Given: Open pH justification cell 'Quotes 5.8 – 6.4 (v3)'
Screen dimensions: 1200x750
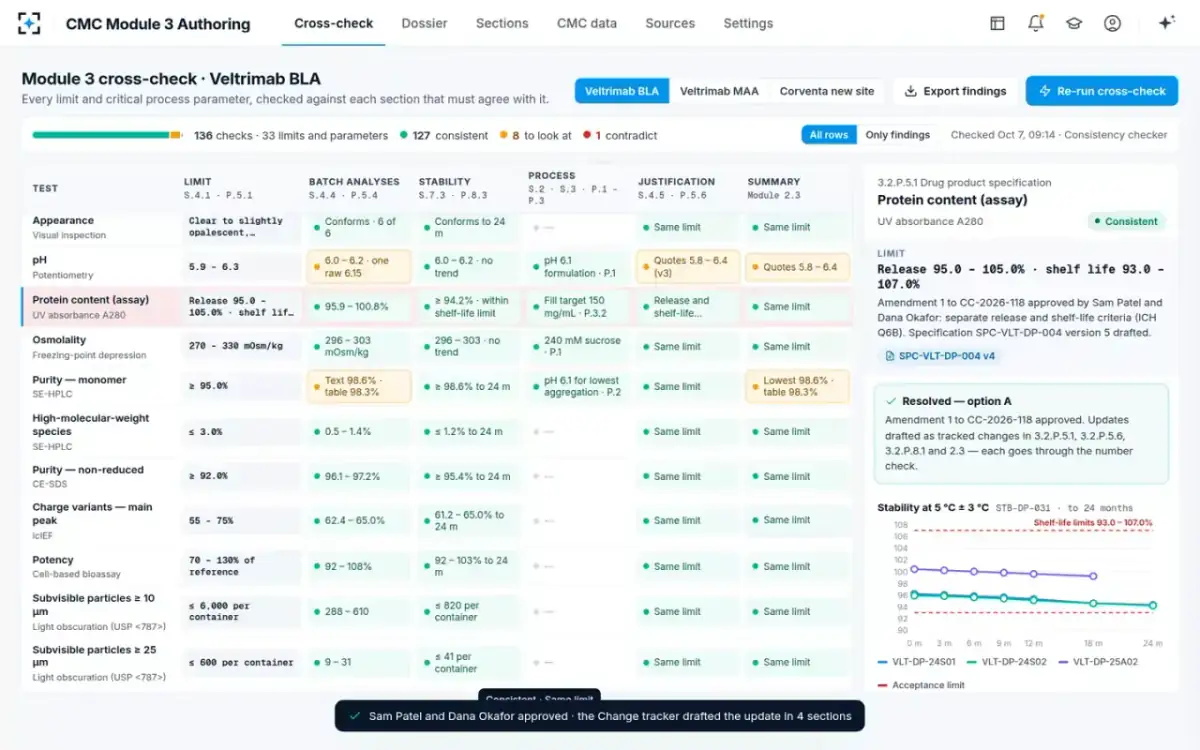Looking at the screenshot, I should 689,267.
